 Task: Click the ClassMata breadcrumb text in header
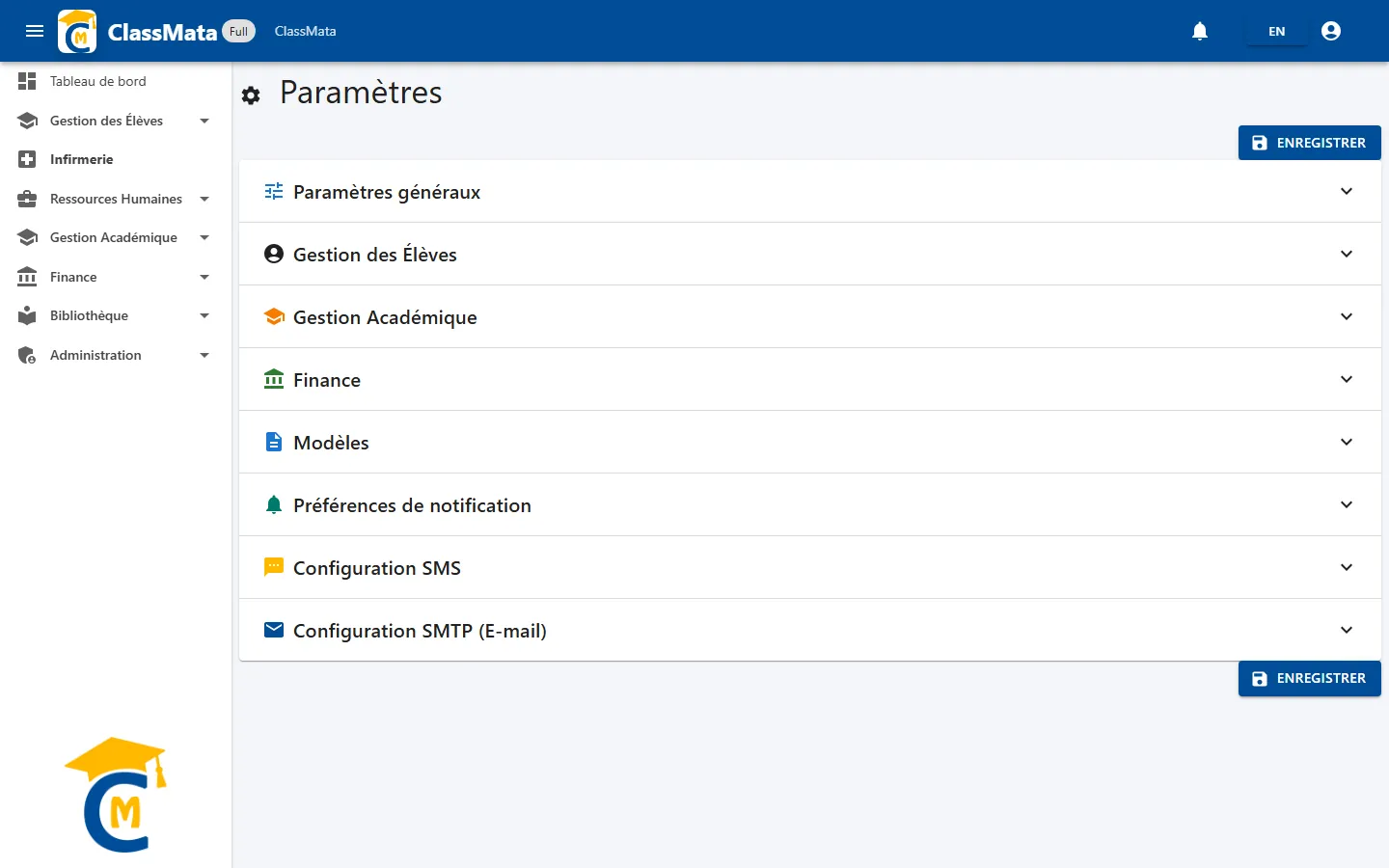tap(305, 31)
